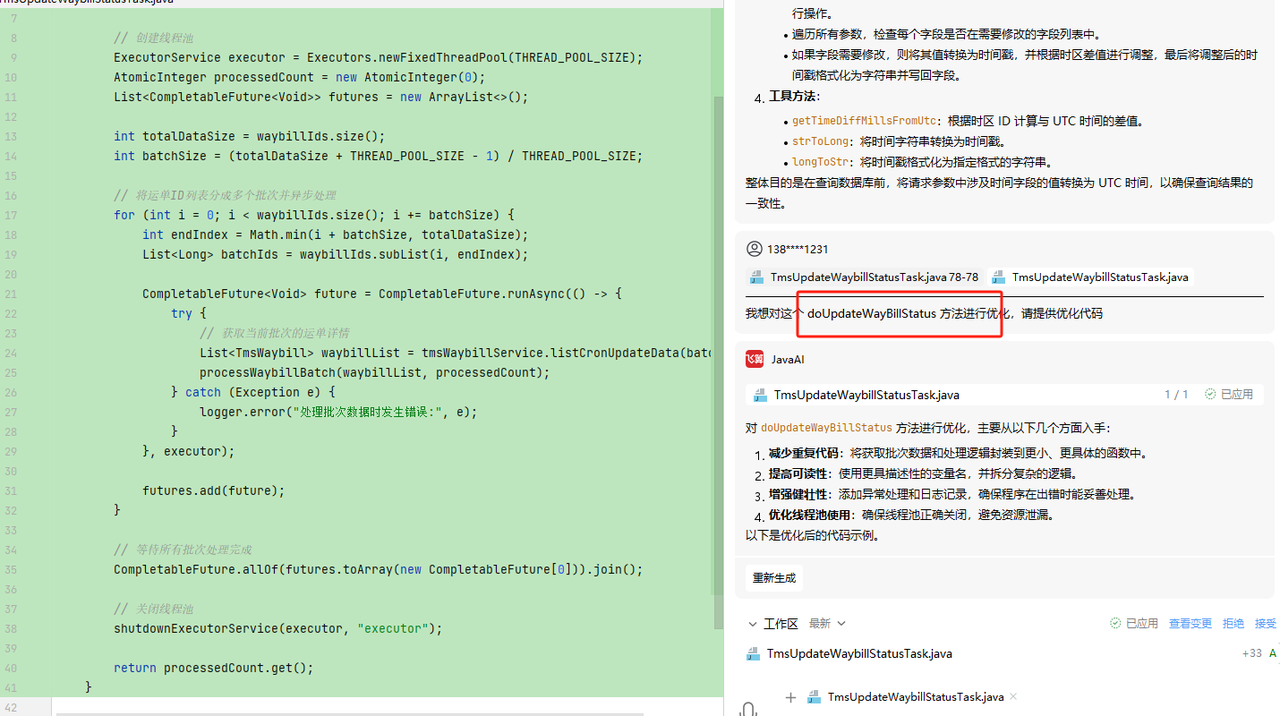The image size is (1280, 716).
Task: Click the 查看变更 view changes link
Action: click(x=1190, y=623)
